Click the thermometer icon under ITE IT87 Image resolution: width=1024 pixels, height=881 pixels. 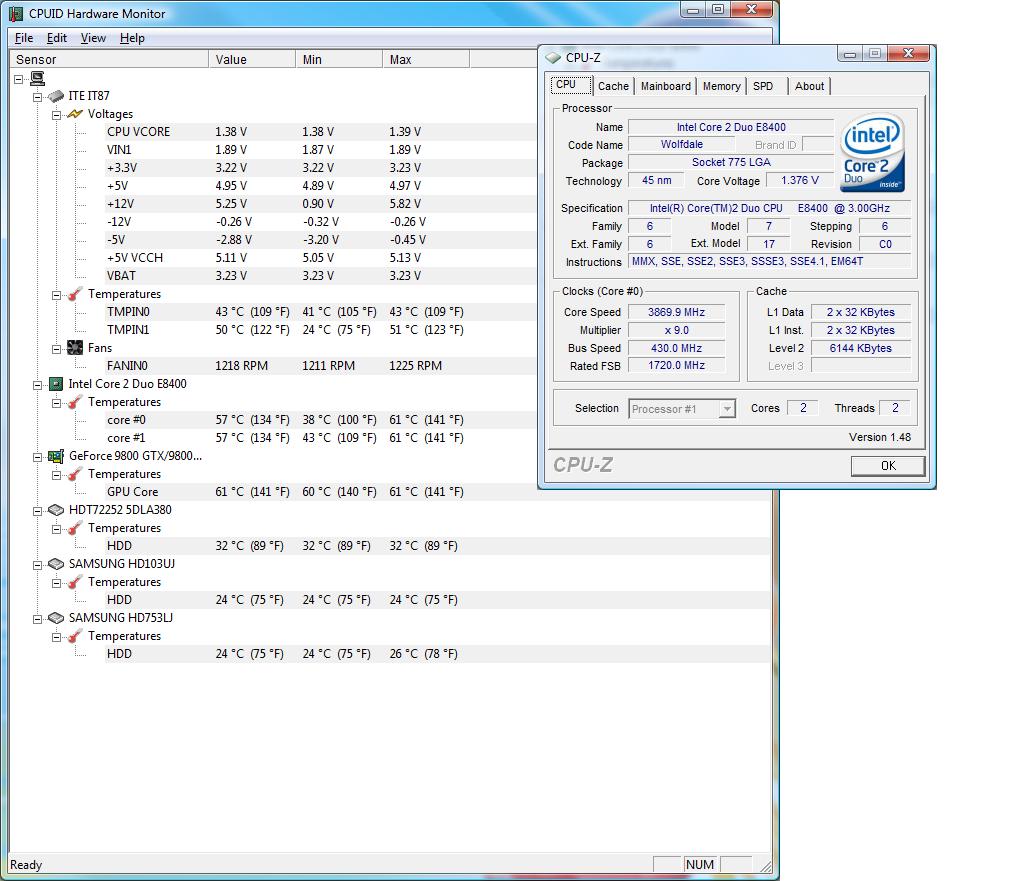(x=75, y=294)
